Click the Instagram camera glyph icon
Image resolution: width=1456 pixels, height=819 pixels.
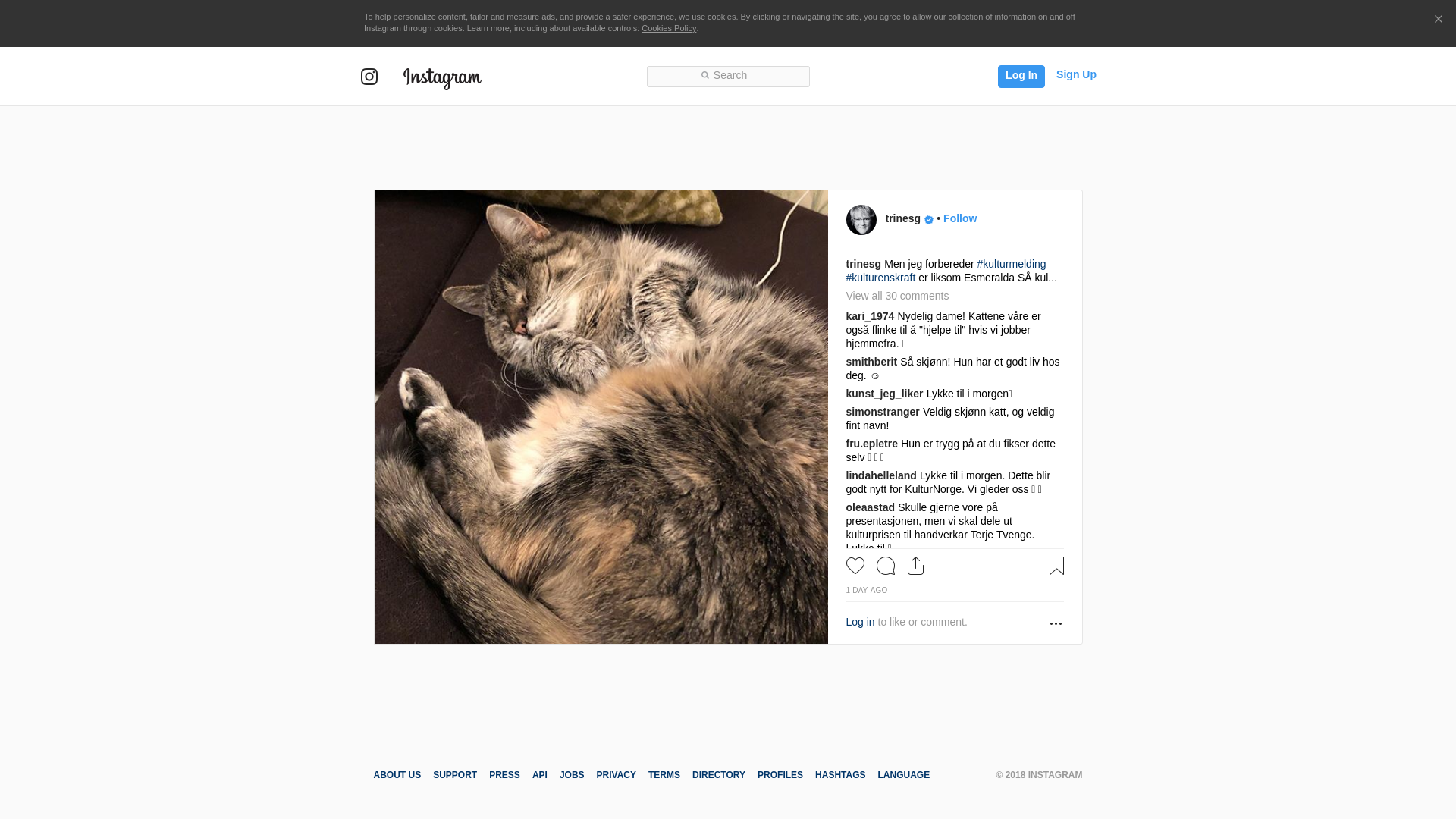point(369,77)
